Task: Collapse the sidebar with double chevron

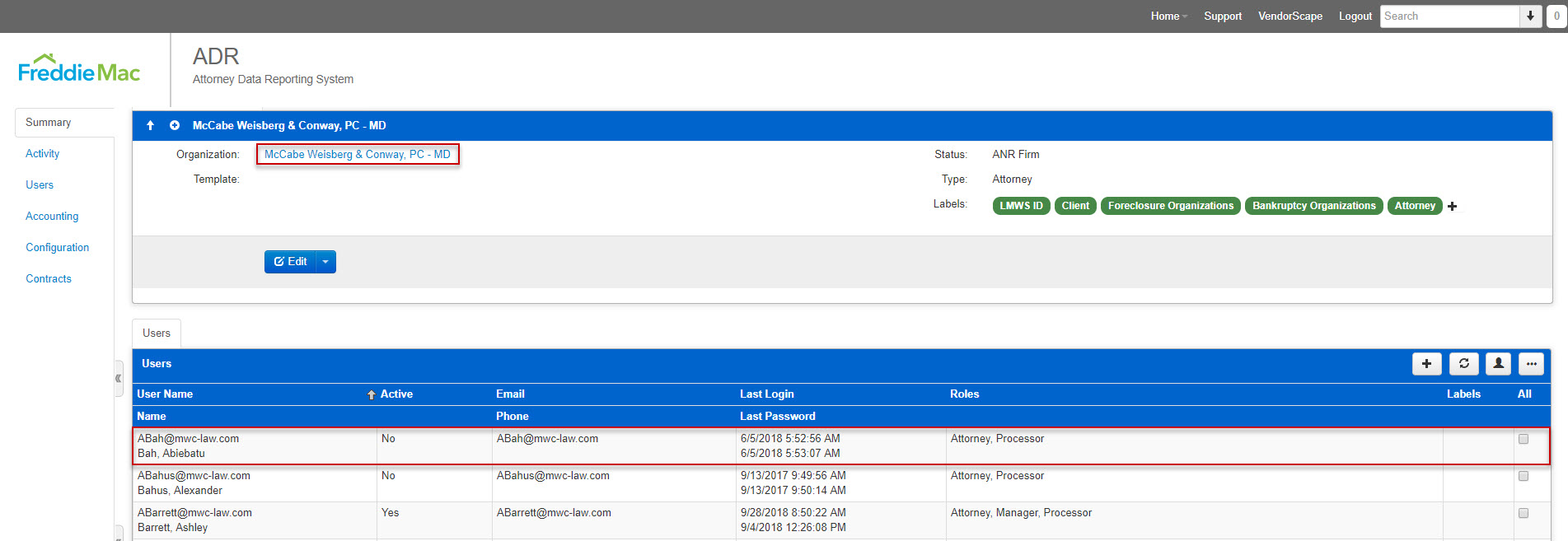Action: tap(119, 379)
